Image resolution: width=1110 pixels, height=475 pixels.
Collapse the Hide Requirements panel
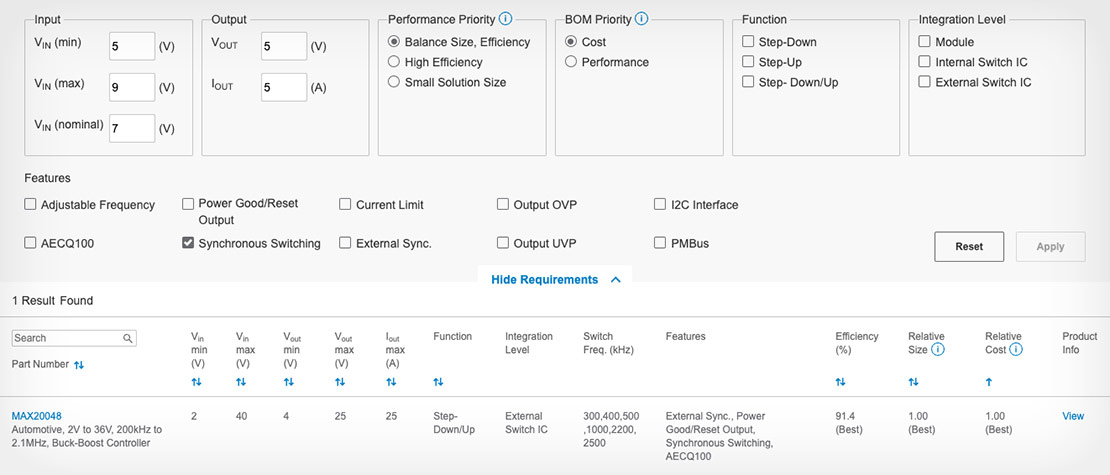[555, 280]
